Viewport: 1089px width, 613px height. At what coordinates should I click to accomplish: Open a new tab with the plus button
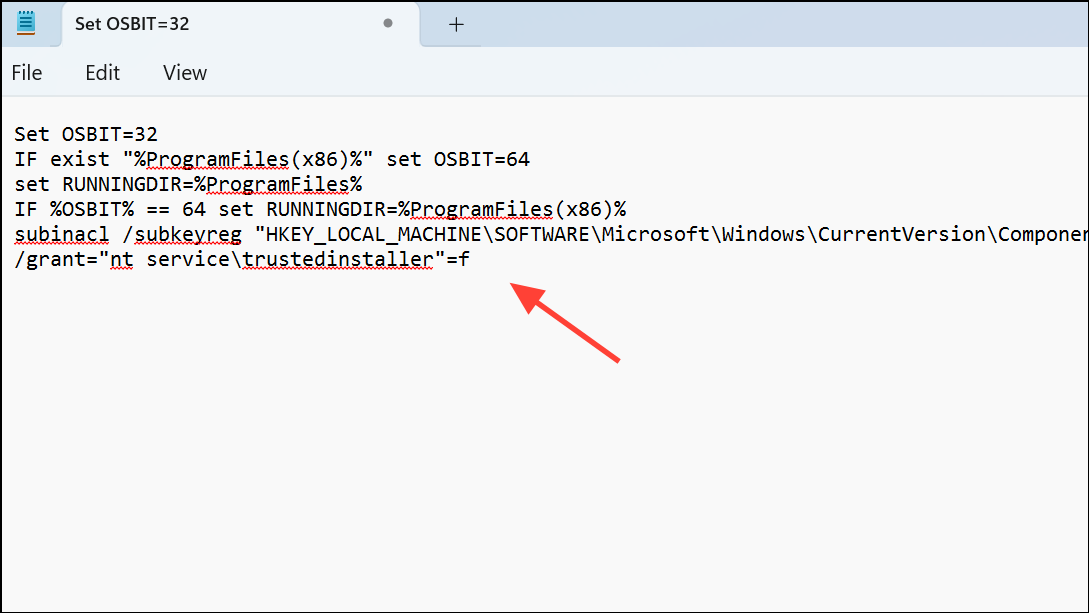tap(456, 24)
